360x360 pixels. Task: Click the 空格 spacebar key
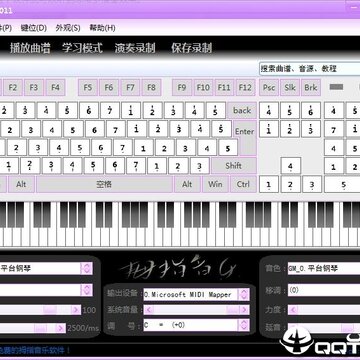(104, 184)
